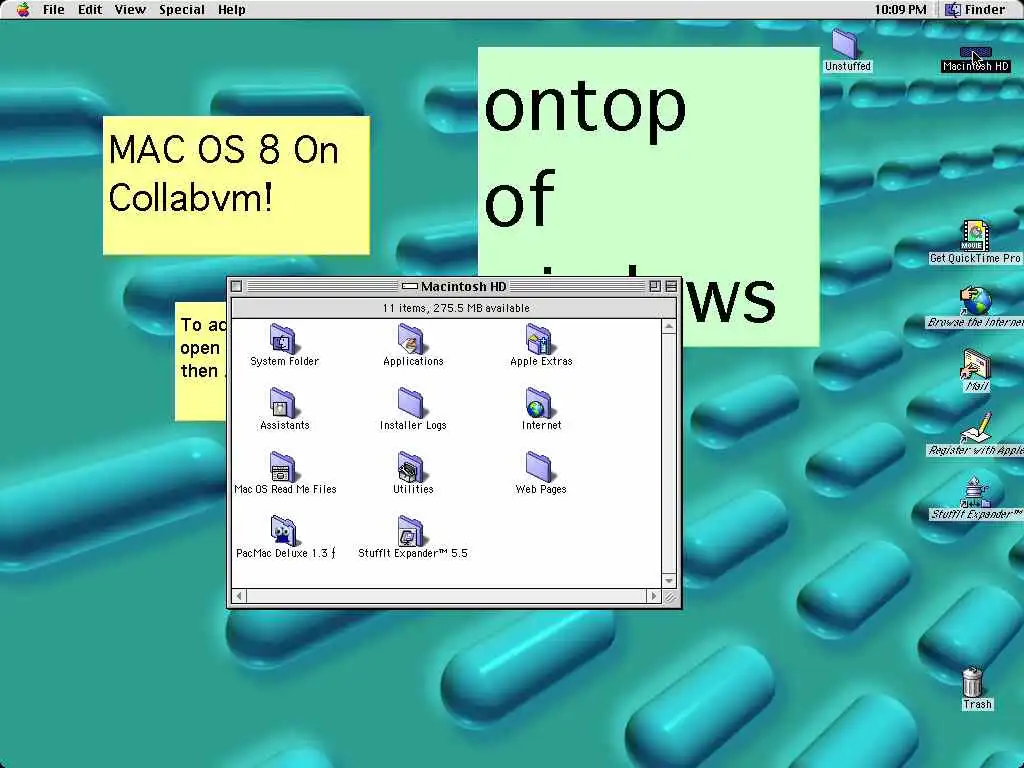The image size is (1024, 768).
Task: Click the yellow 'MAC OS 8 On Collabvm!' note
Action: (x=236, y=185)
